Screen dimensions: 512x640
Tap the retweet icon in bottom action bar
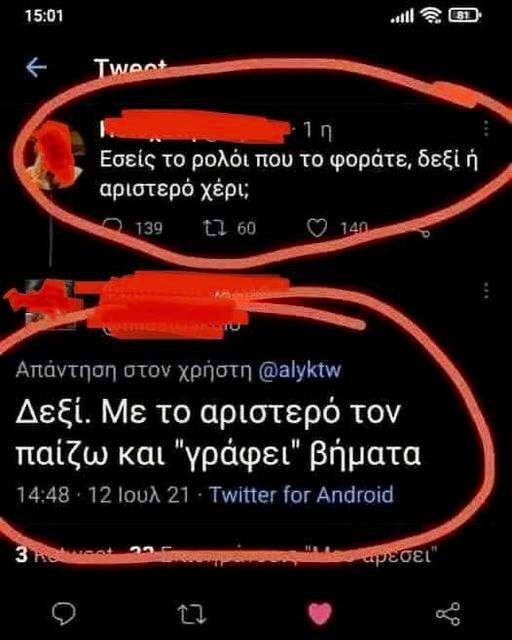pyautogui.click(x=191, y=615)
